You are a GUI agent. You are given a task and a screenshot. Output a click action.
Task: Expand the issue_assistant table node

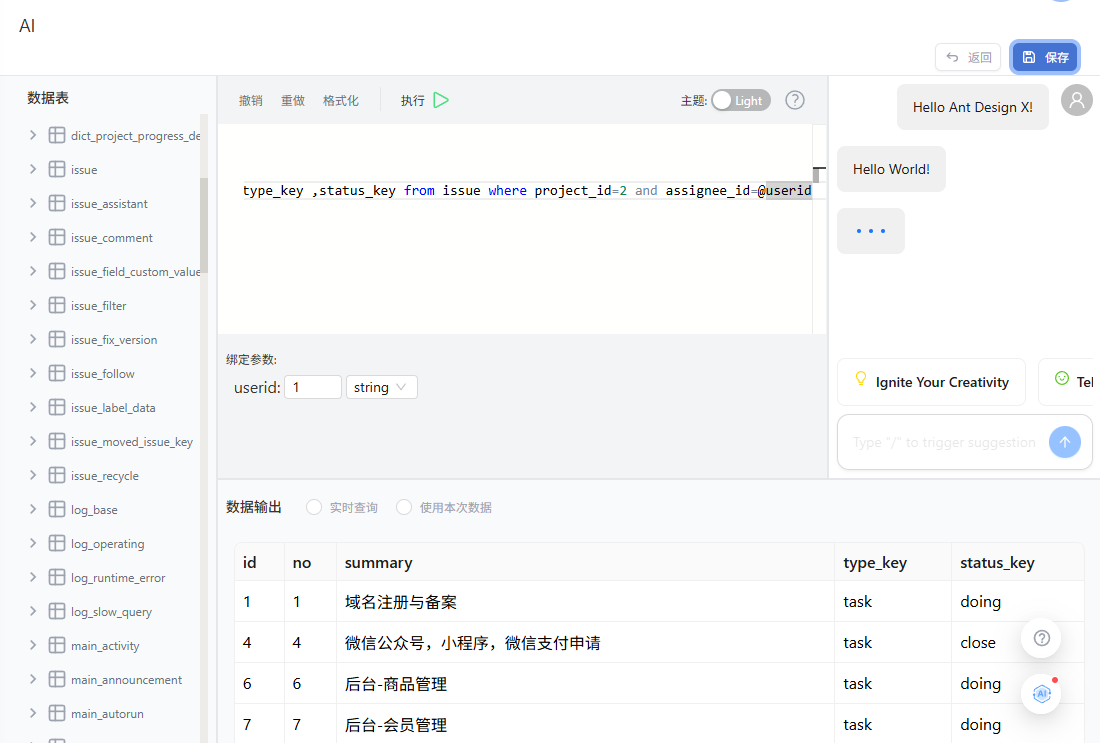coord(32,203)
